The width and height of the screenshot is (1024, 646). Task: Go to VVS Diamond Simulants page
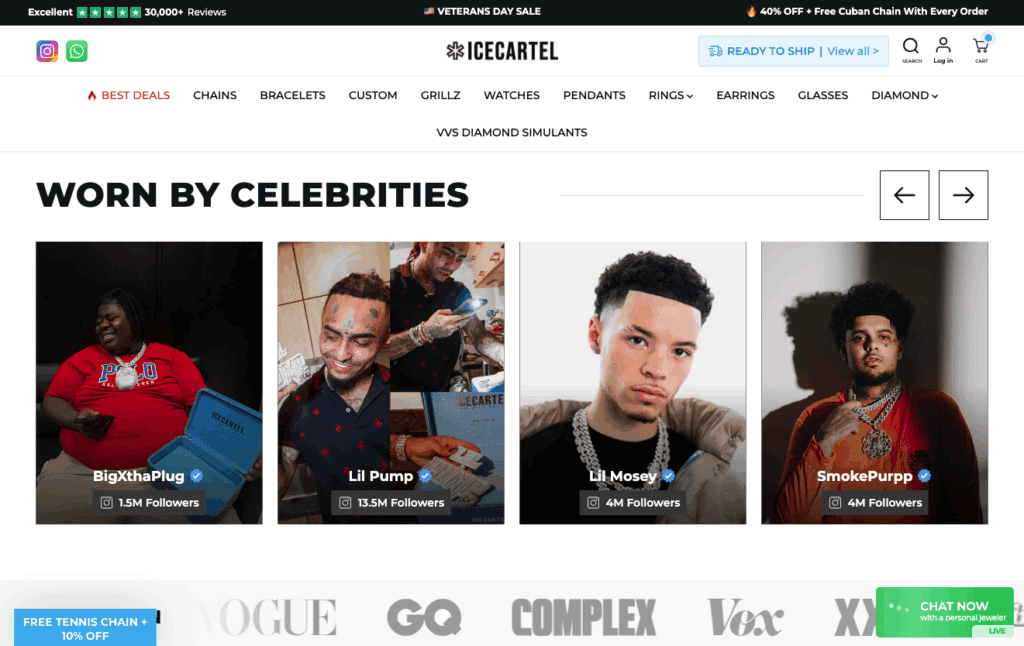tap(511, 133)
